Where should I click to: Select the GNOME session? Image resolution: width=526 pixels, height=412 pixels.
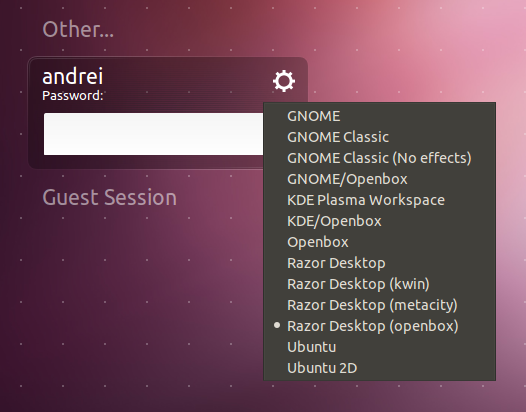pos(380,116)
